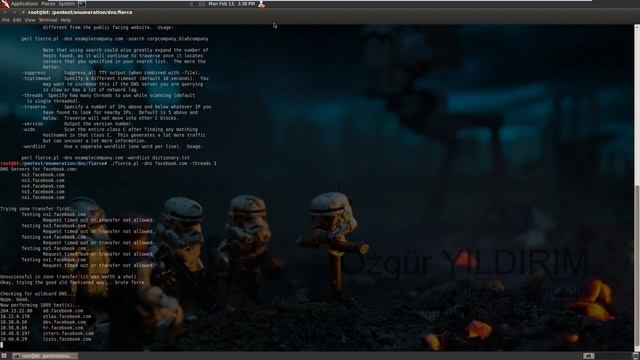Click the 'Unsuccessful in zone transfer' line
Viewport: 640px width, 360px height.
pyautogui.click(x=68, y=277)
